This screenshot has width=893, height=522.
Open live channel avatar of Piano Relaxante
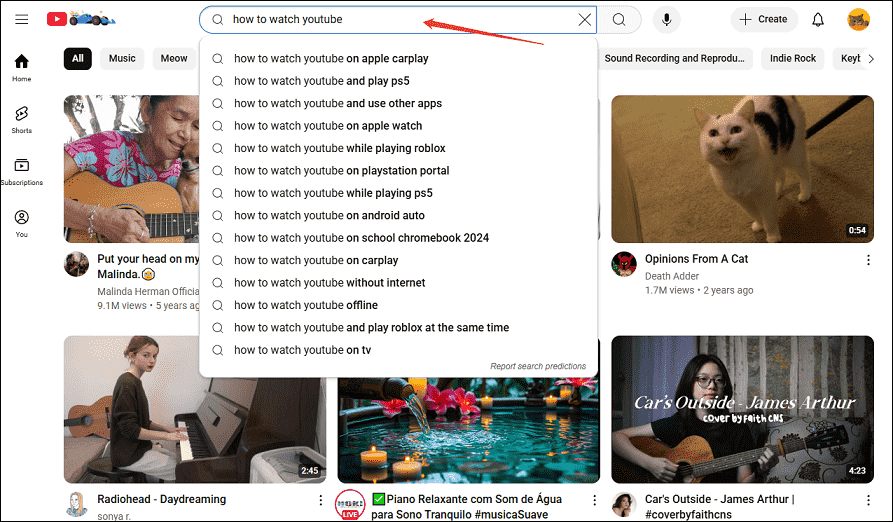point(350,504)
